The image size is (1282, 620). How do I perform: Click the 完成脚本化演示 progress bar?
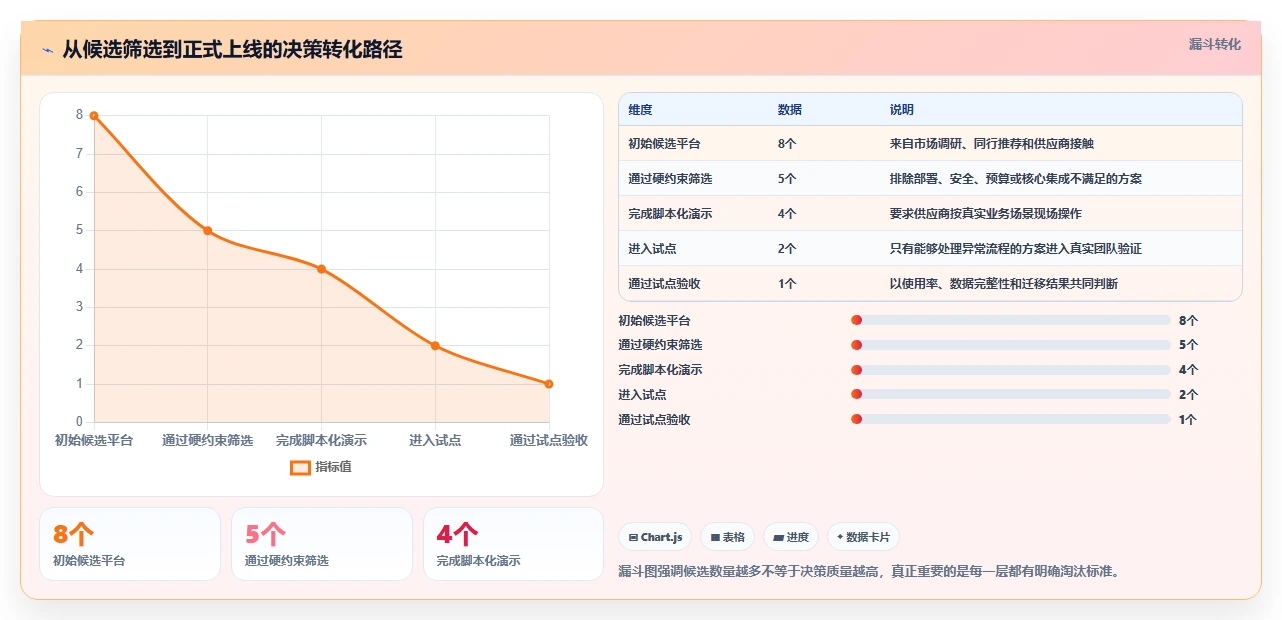pyautogui.click(x=1010, y=370)
